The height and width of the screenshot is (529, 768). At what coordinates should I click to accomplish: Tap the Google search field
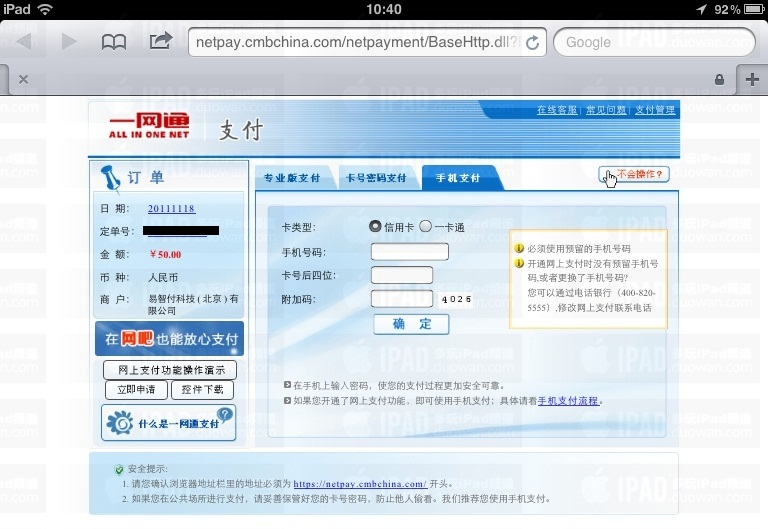pyautogui.click(x=654, y=42)
